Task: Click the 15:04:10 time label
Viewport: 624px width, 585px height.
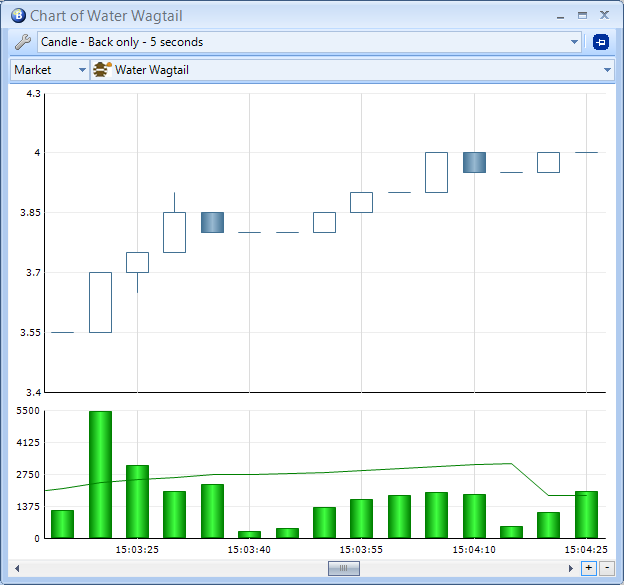Action: [474, 550]
